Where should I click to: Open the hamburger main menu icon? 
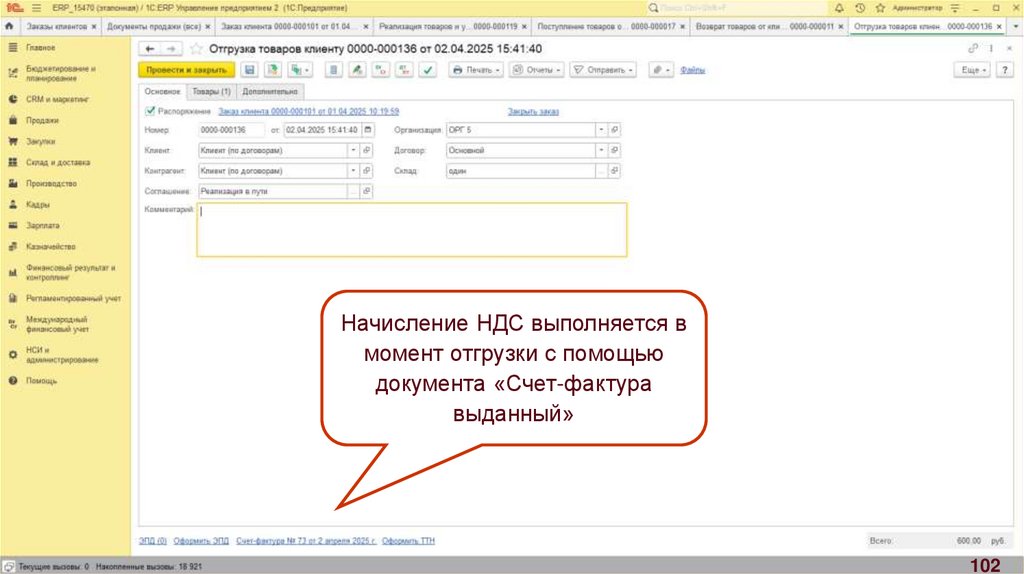click(36, 8)
